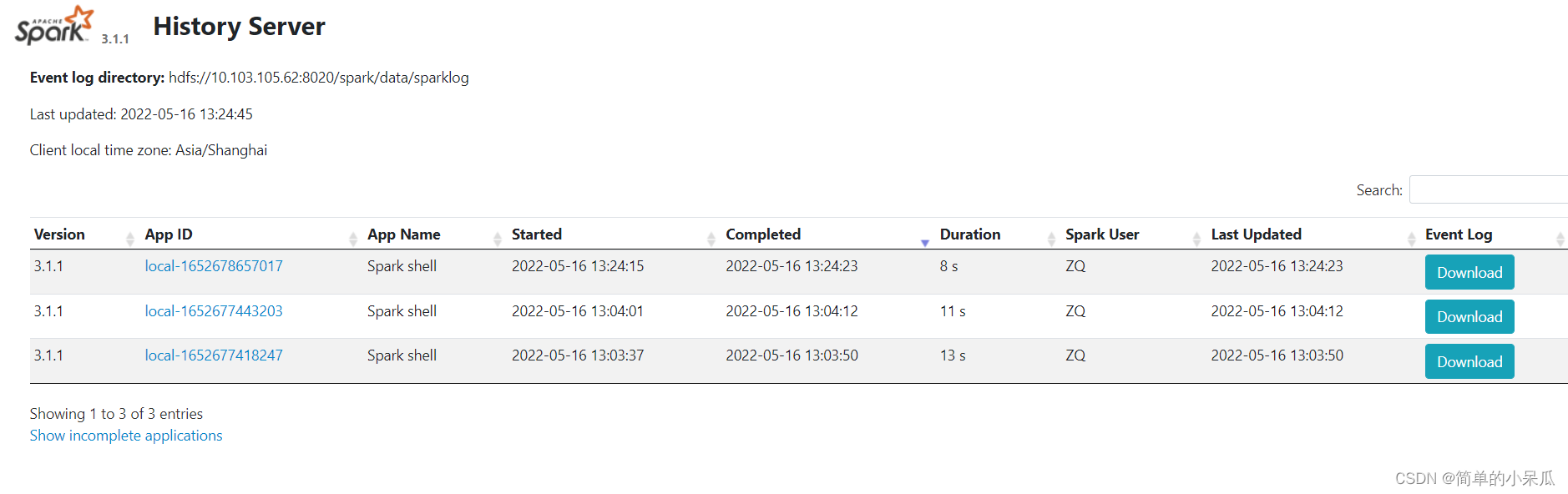Show incomplete applications
The image size is (1568, 494).
click(125, 435)
